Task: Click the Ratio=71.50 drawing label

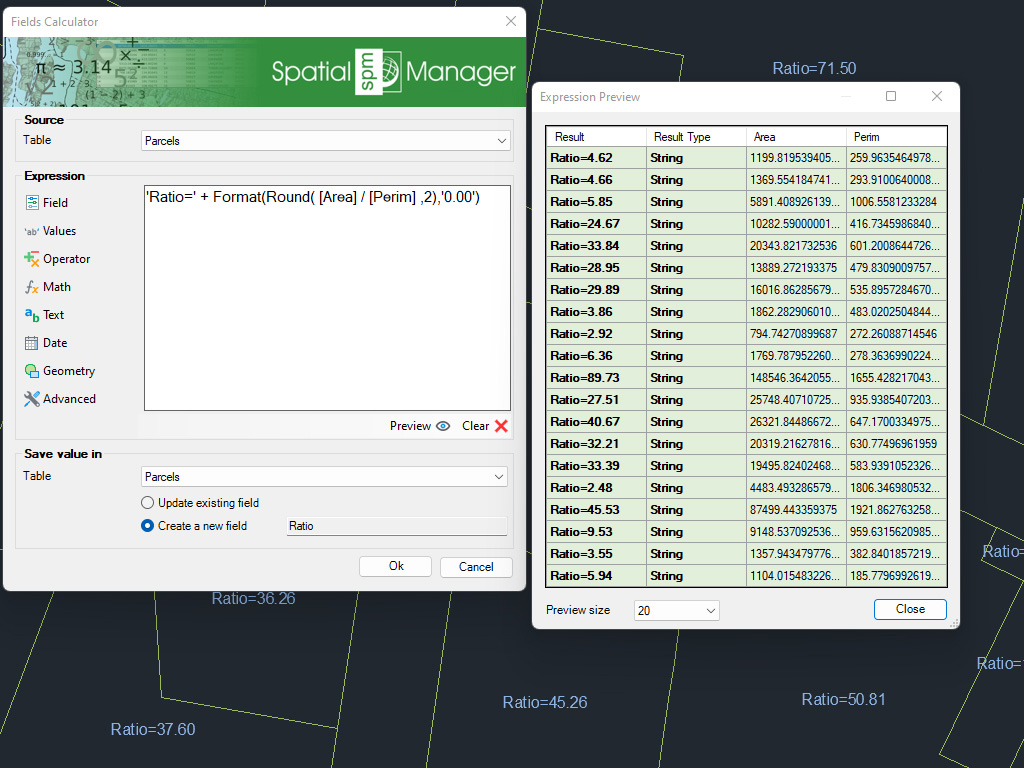Action: pyautogui.click(x=814, y=69)
